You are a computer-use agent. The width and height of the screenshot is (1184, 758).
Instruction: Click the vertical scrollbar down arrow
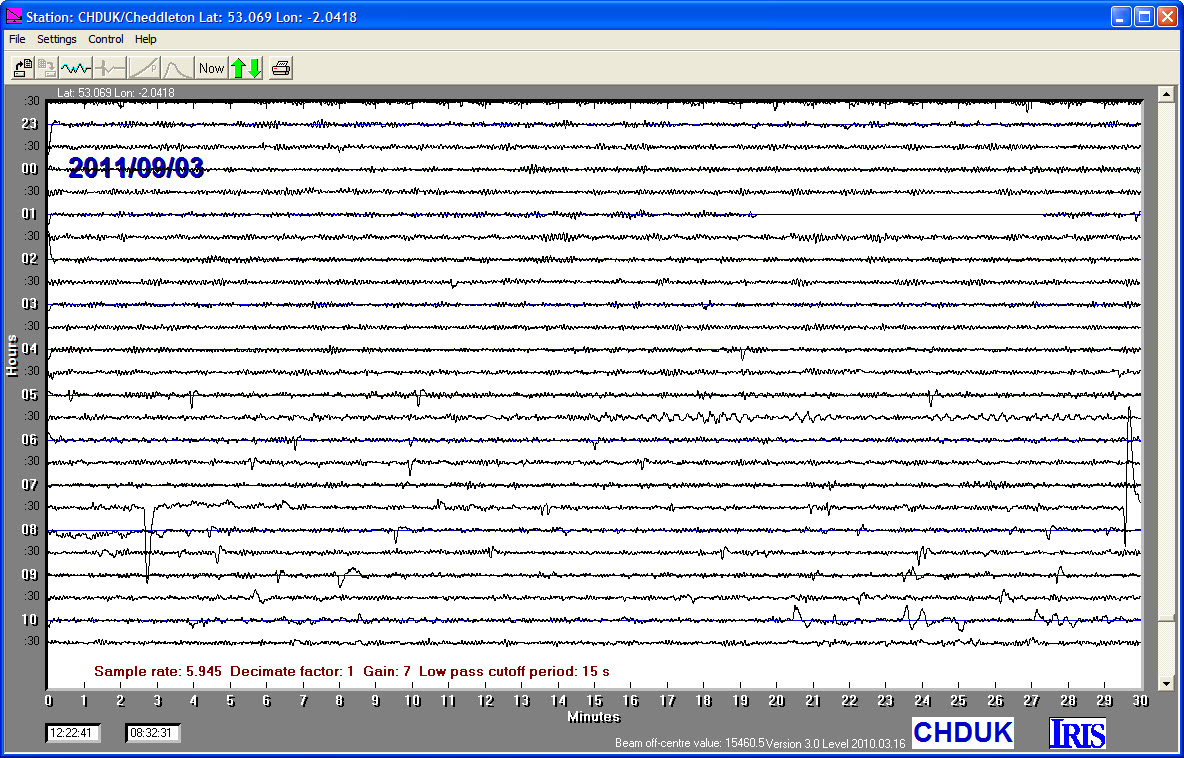pos(1166,683)
